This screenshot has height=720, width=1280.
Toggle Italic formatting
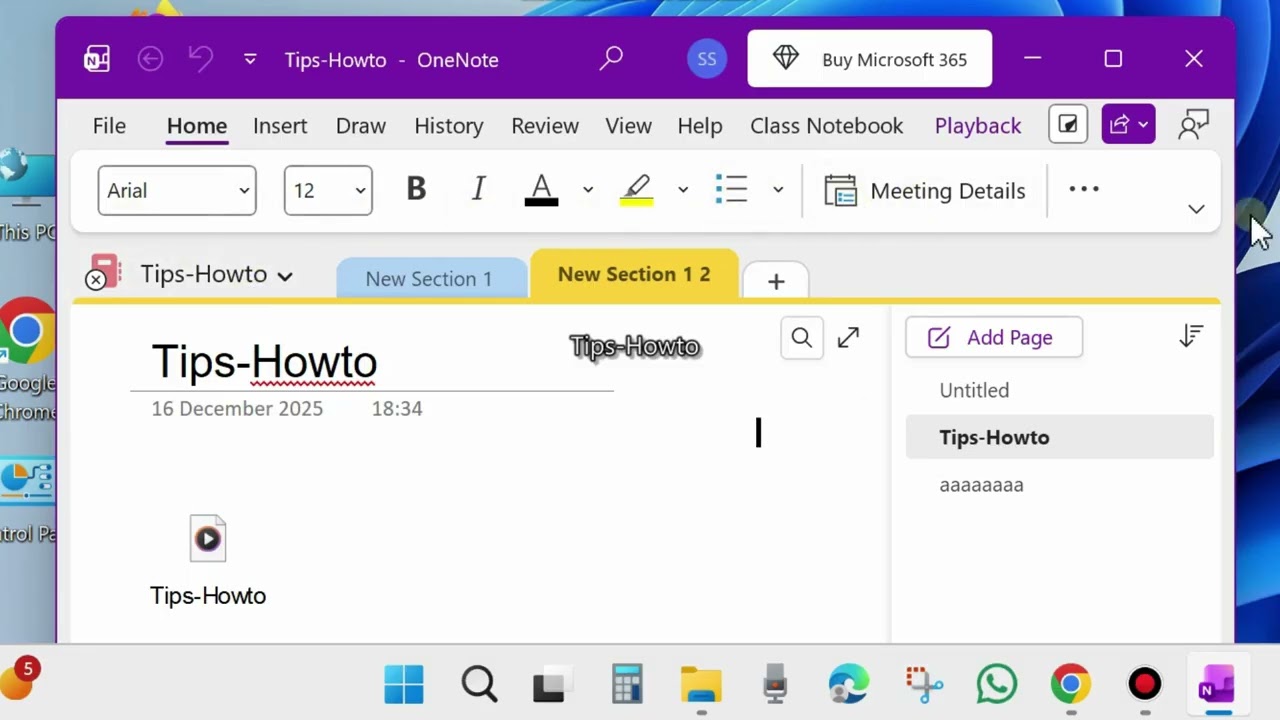point(479,189)
